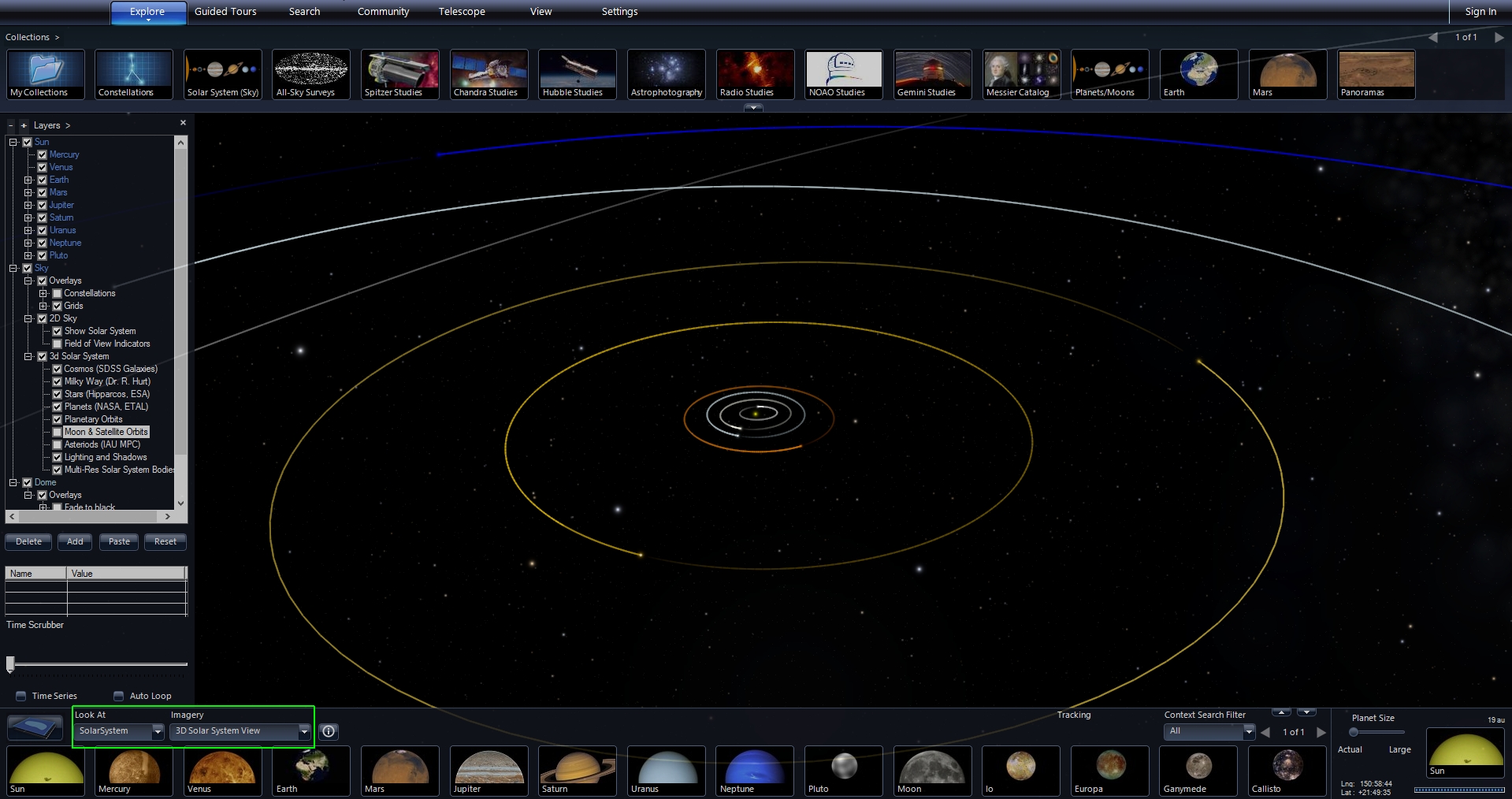Open the Guided Tours menu
This screenshot has height=799, width=1512.
(225, 12)
